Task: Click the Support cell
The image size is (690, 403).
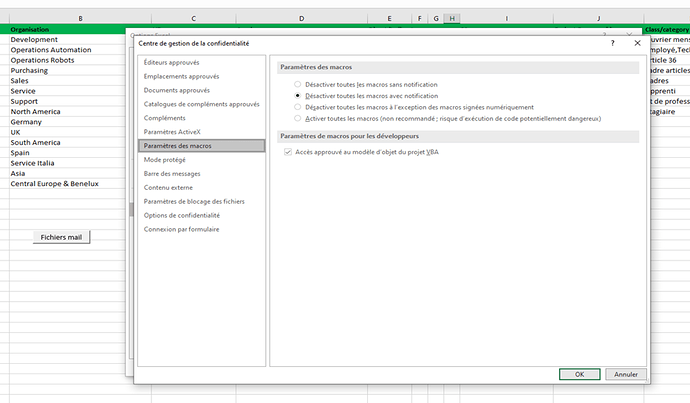Action: coord(67,101)
